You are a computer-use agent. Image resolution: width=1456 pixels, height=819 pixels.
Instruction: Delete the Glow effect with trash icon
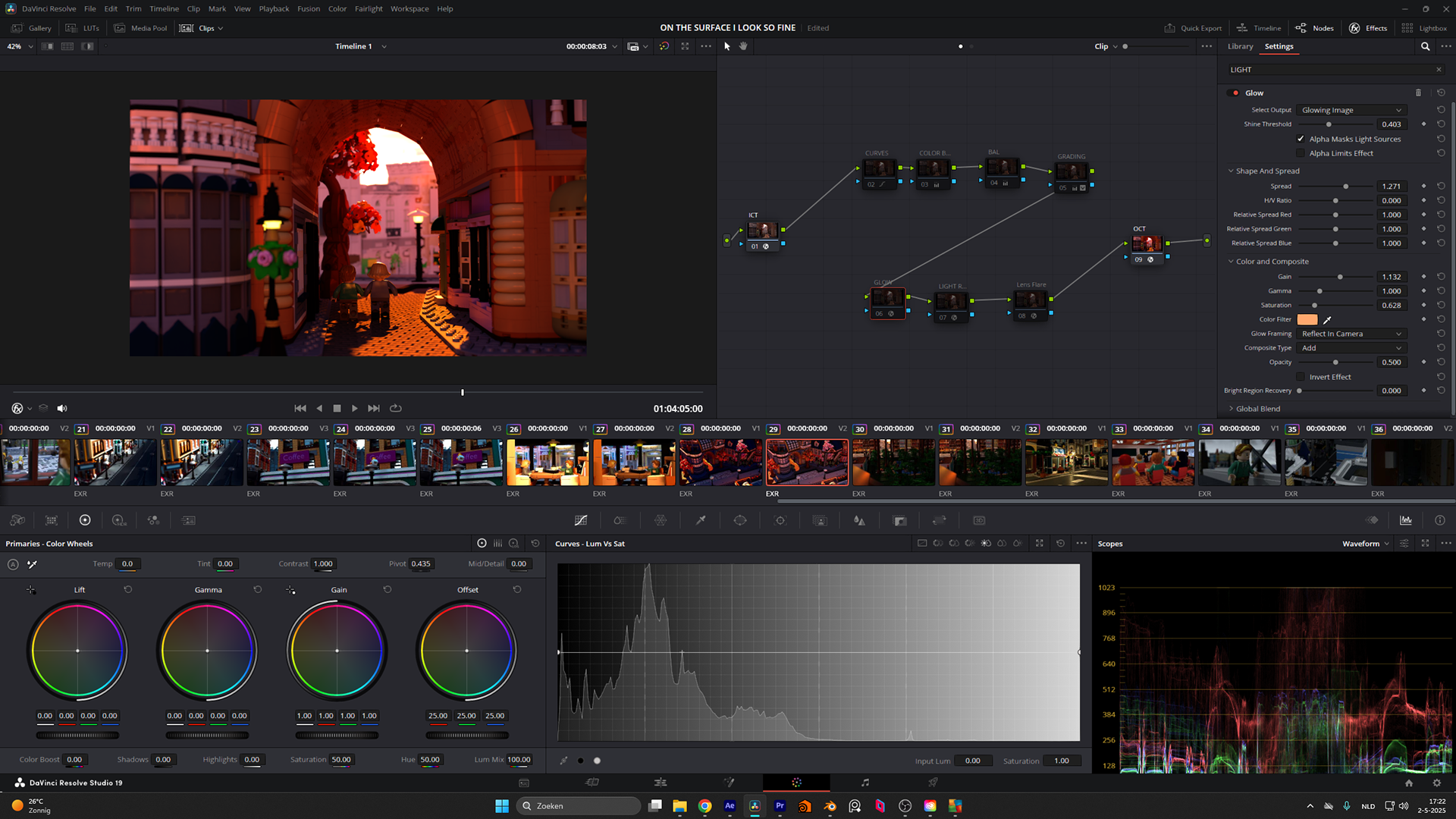coord(1418,93)
